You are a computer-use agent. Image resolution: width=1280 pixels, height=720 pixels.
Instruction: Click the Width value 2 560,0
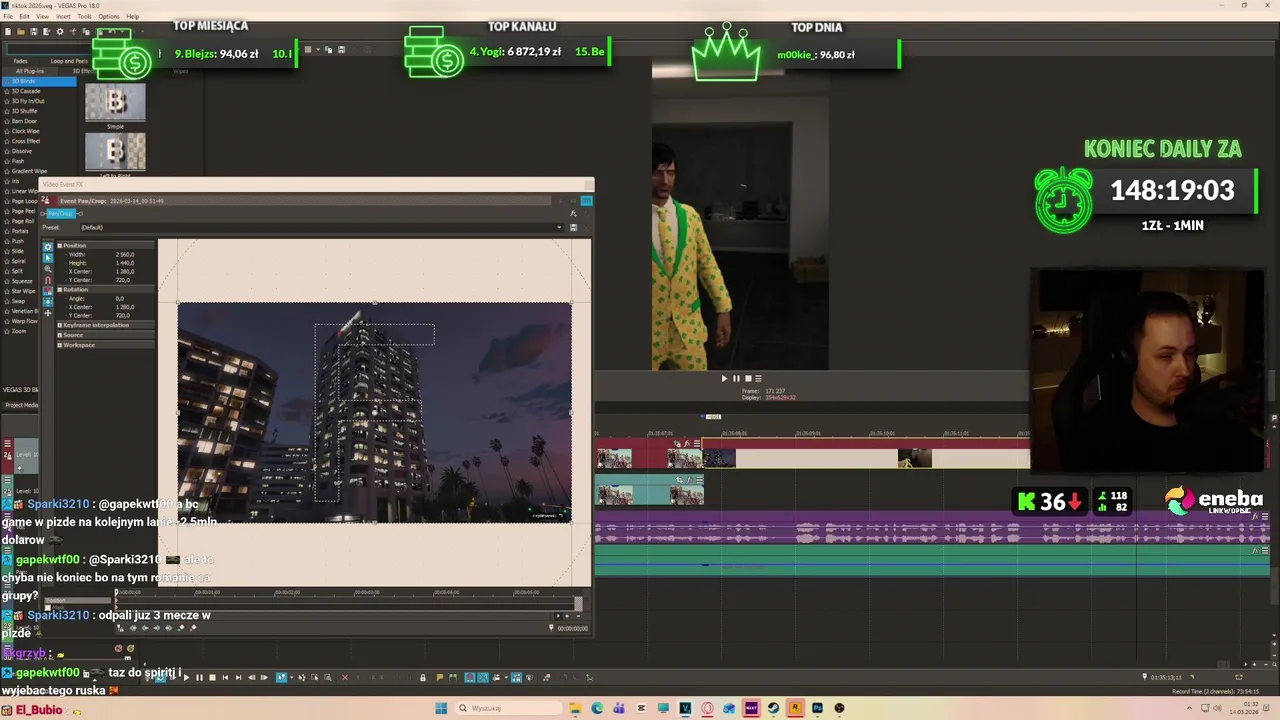[125, 255]
